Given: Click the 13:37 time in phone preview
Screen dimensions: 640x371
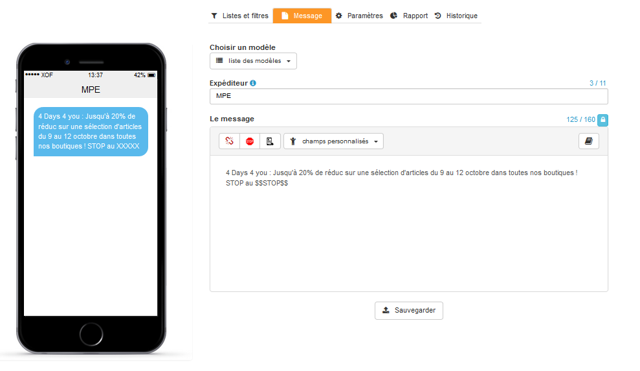Looking at the screenshot, I should [x=96, y=75].
